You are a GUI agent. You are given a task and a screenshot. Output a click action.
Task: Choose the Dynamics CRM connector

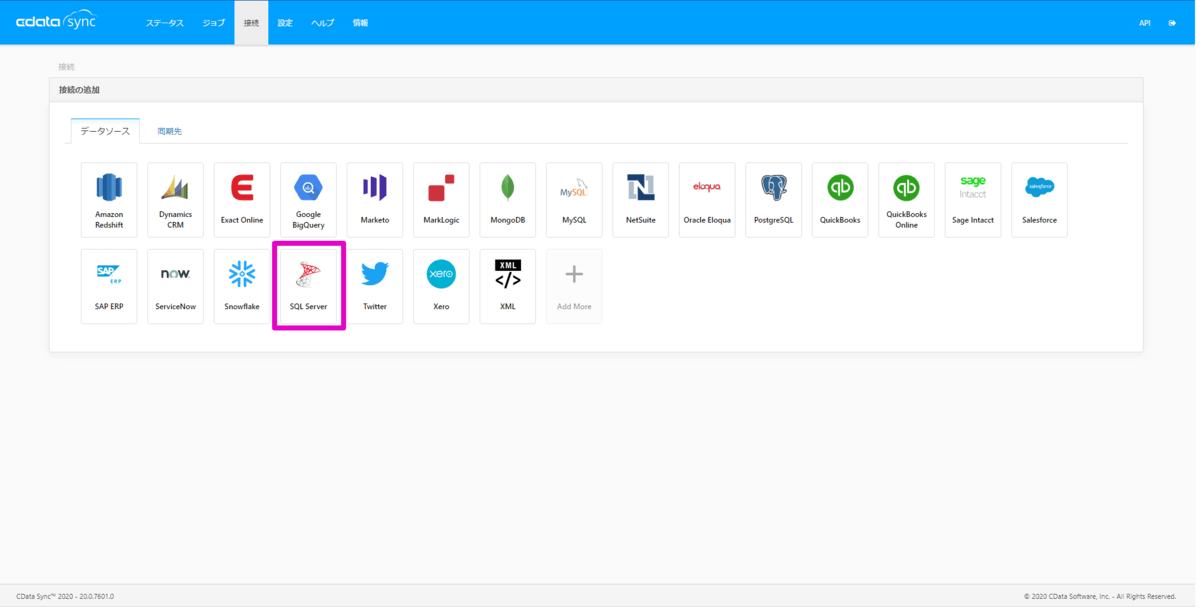click(x=175, y=200)
